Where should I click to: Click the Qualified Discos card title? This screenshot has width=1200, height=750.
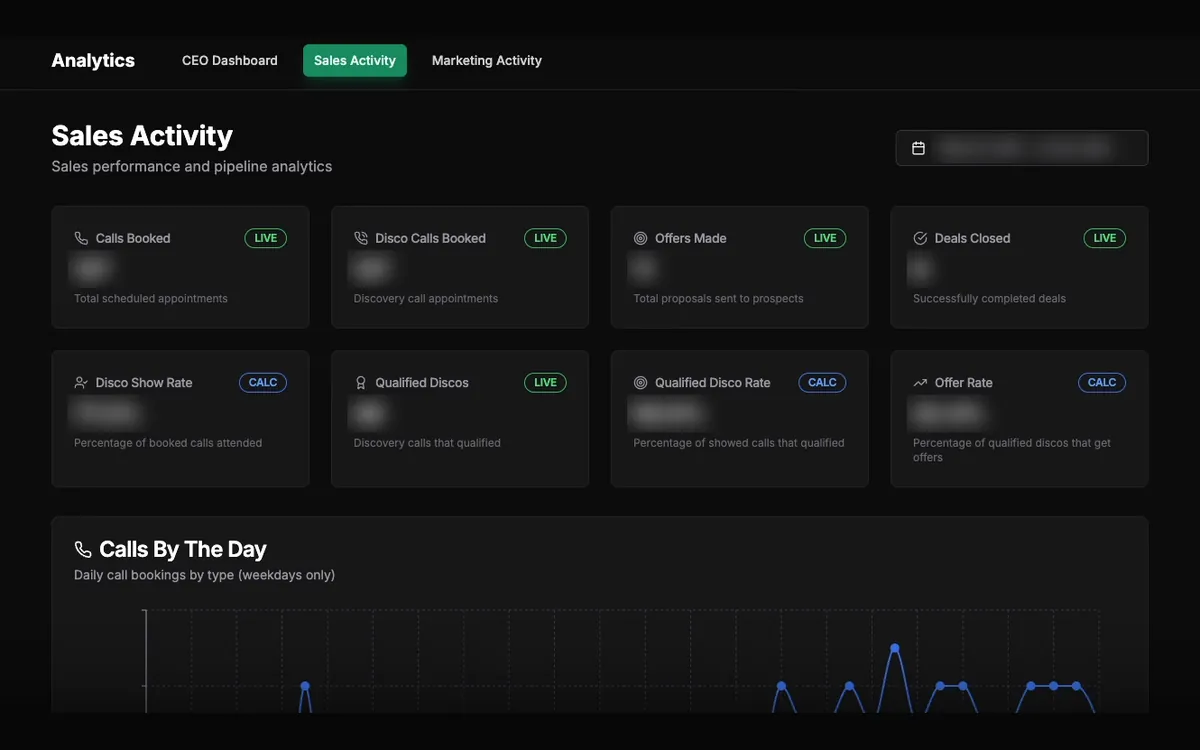pyautogui.click(x=422, y=382)
